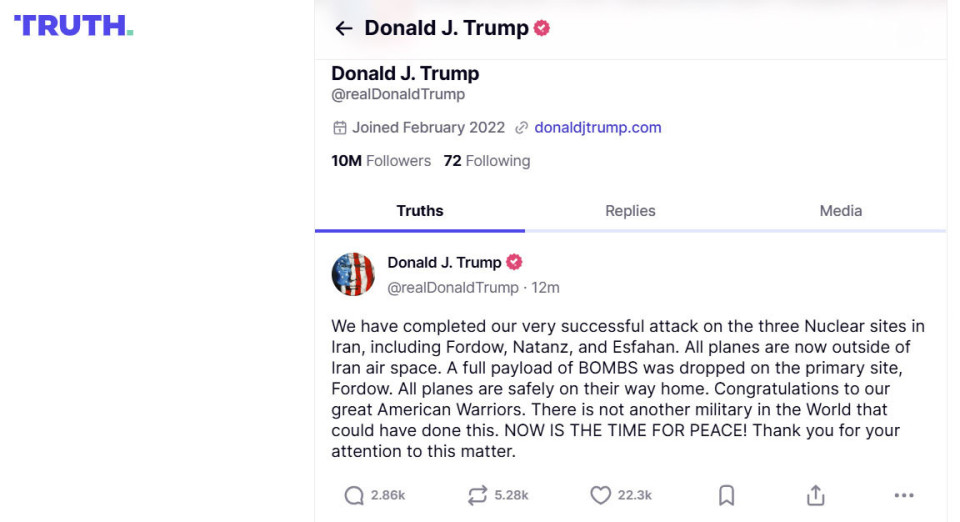Like the post with the heart icon
This screenshot has height=522, width=960.
pyautogui.click(x=600, y=495)
